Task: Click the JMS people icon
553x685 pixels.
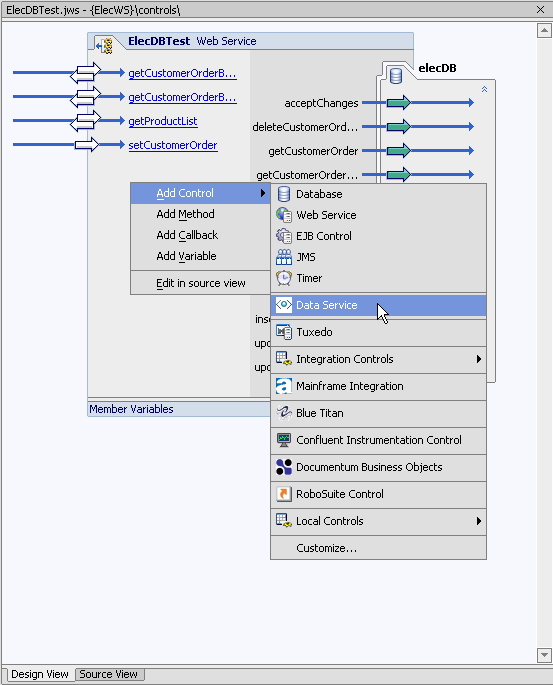Action: coord(284,257)
